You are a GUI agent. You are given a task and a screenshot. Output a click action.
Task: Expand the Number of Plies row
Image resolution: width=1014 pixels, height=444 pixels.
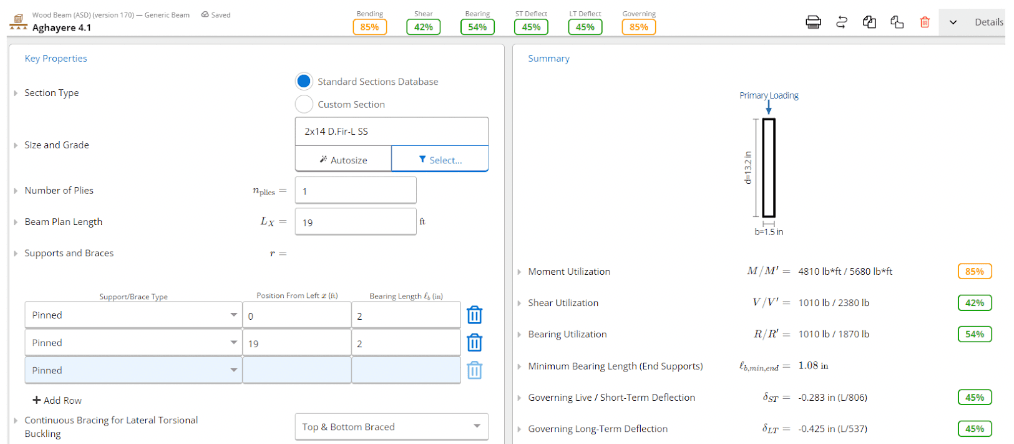point(16,191)
